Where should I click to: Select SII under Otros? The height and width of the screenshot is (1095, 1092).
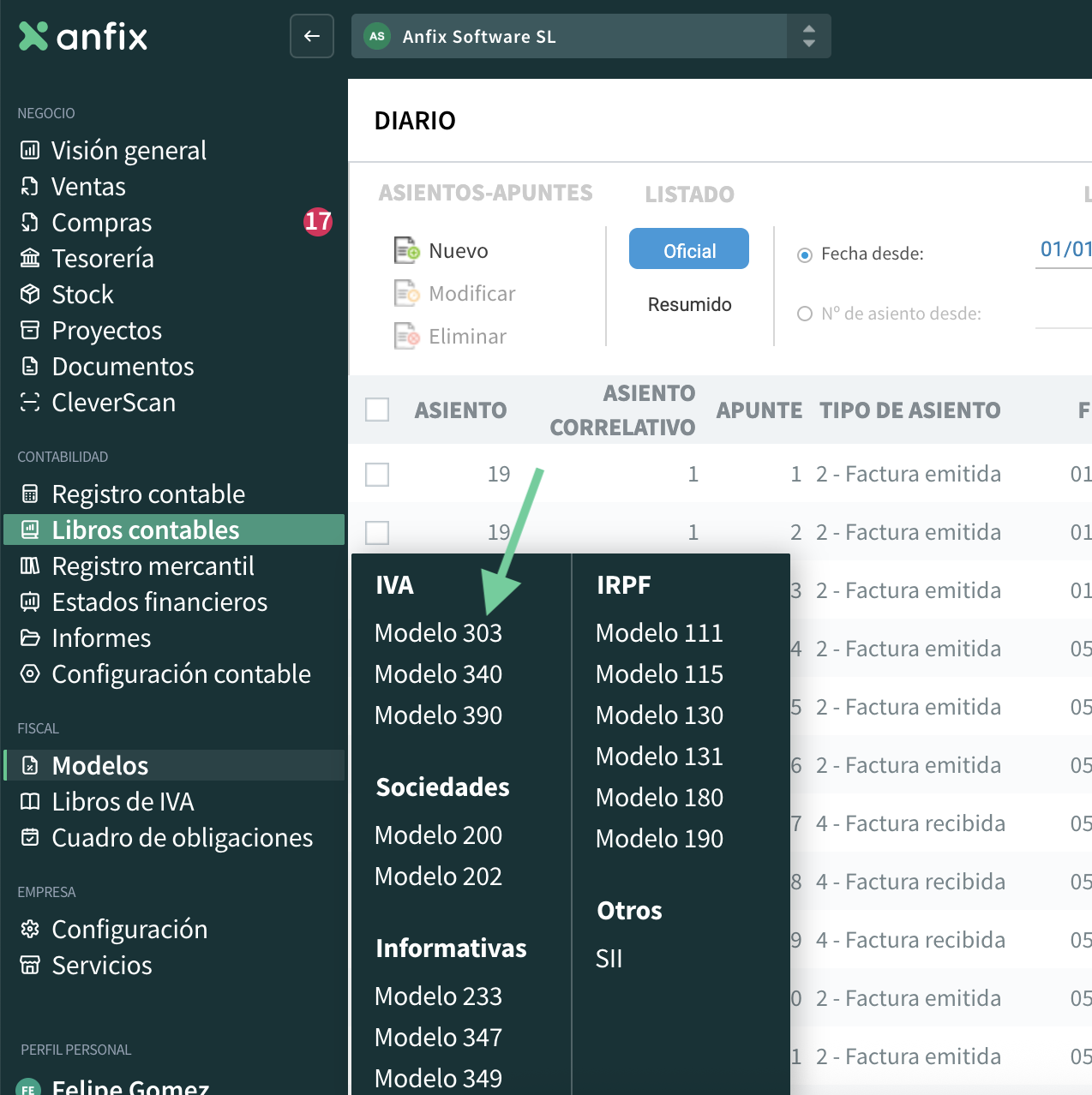(x=609, y=959)
